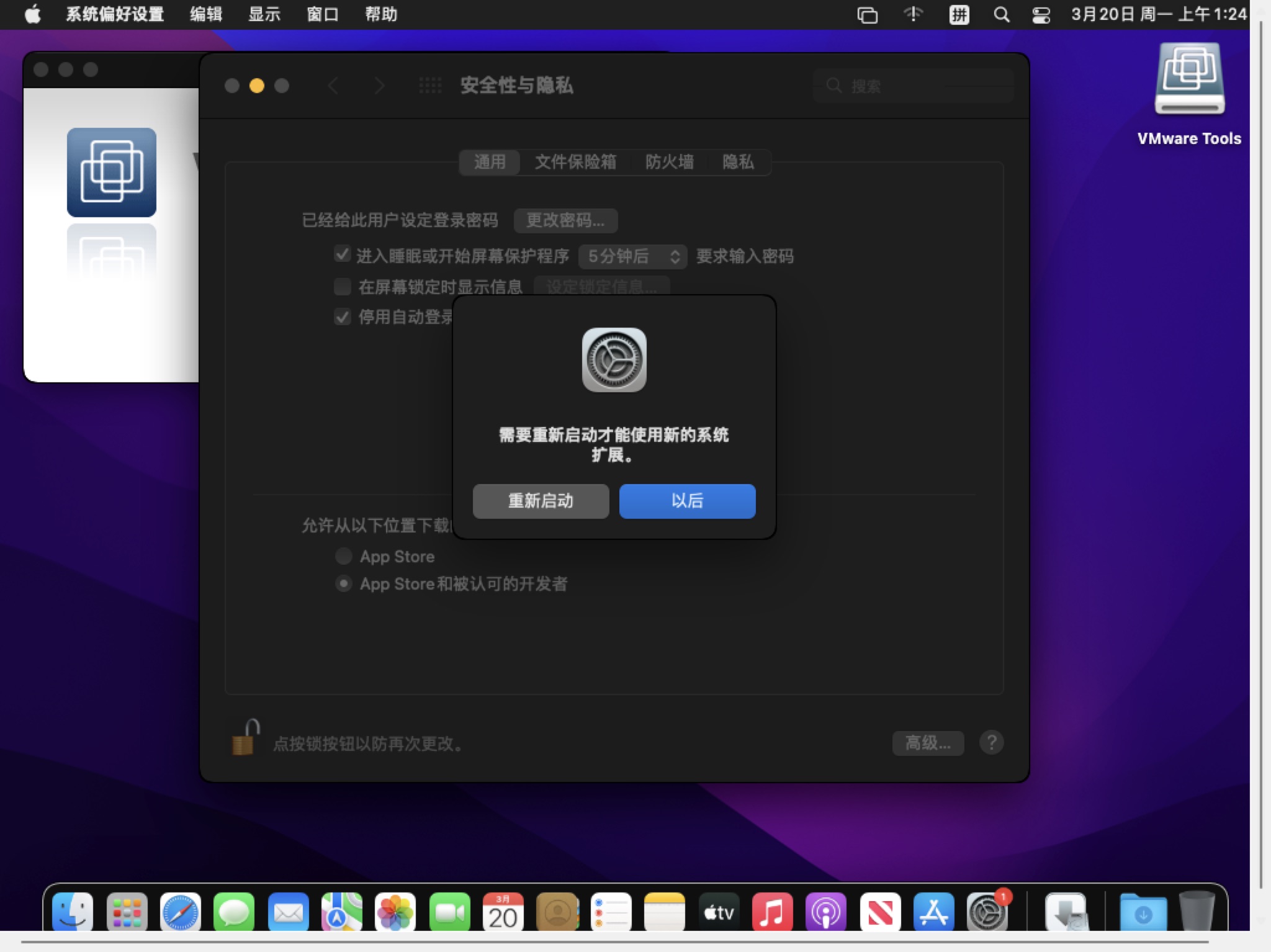The height and width of the screenshot is (952, 1271).
Task: Switch to the 防火墙 tab
Action: 669,163
